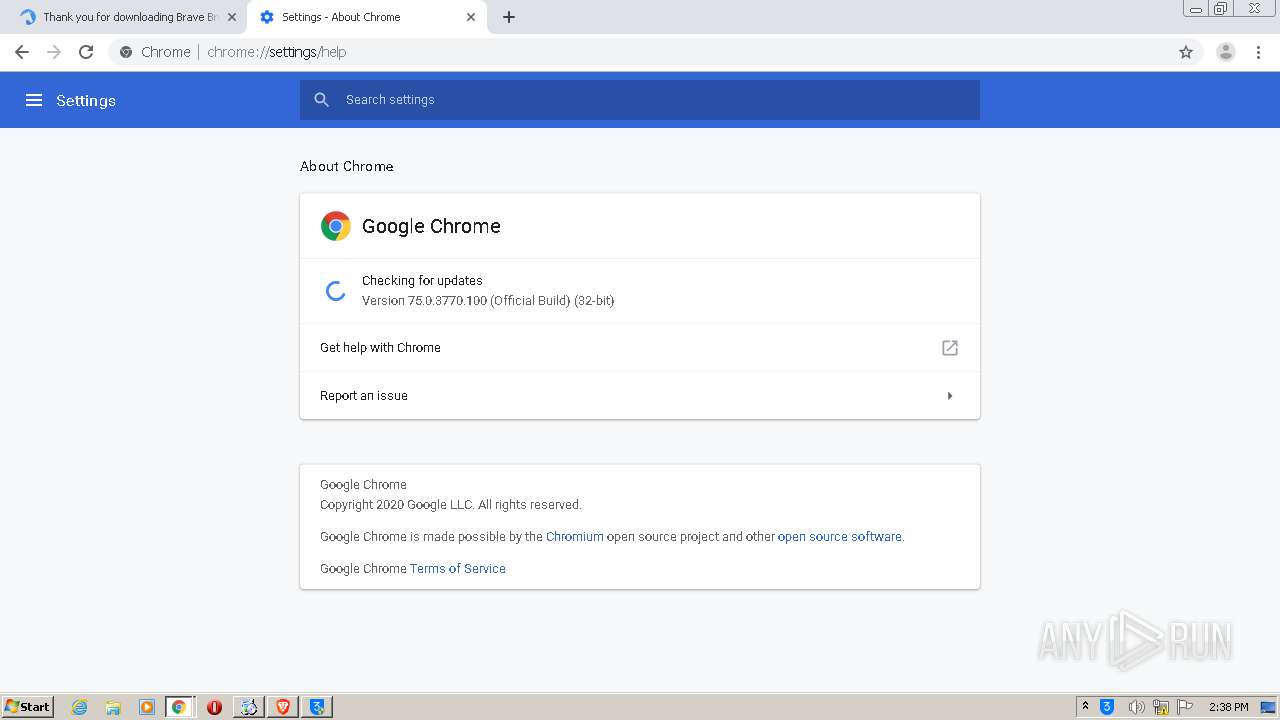The width and height of the screenshot is (1280, 720).
Task: Open Get help with Chrome
Action: click(640, 348)
